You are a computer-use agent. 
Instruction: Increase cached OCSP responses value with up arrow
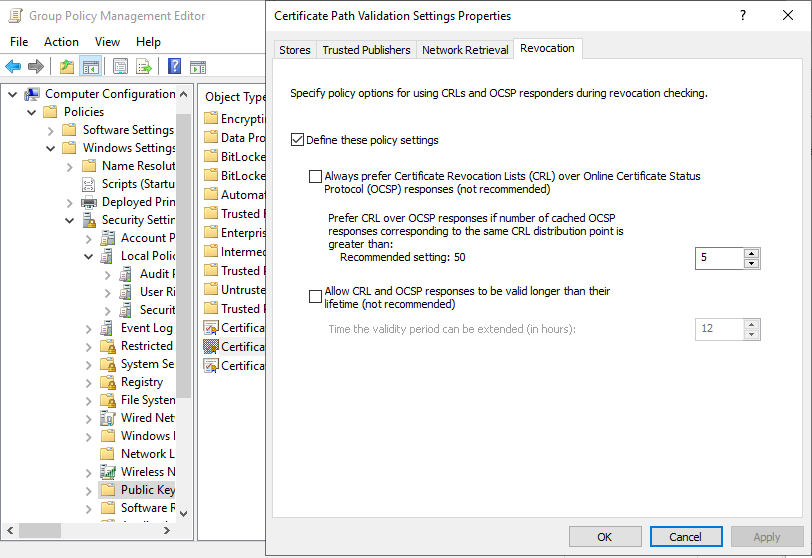coord(752,253)
